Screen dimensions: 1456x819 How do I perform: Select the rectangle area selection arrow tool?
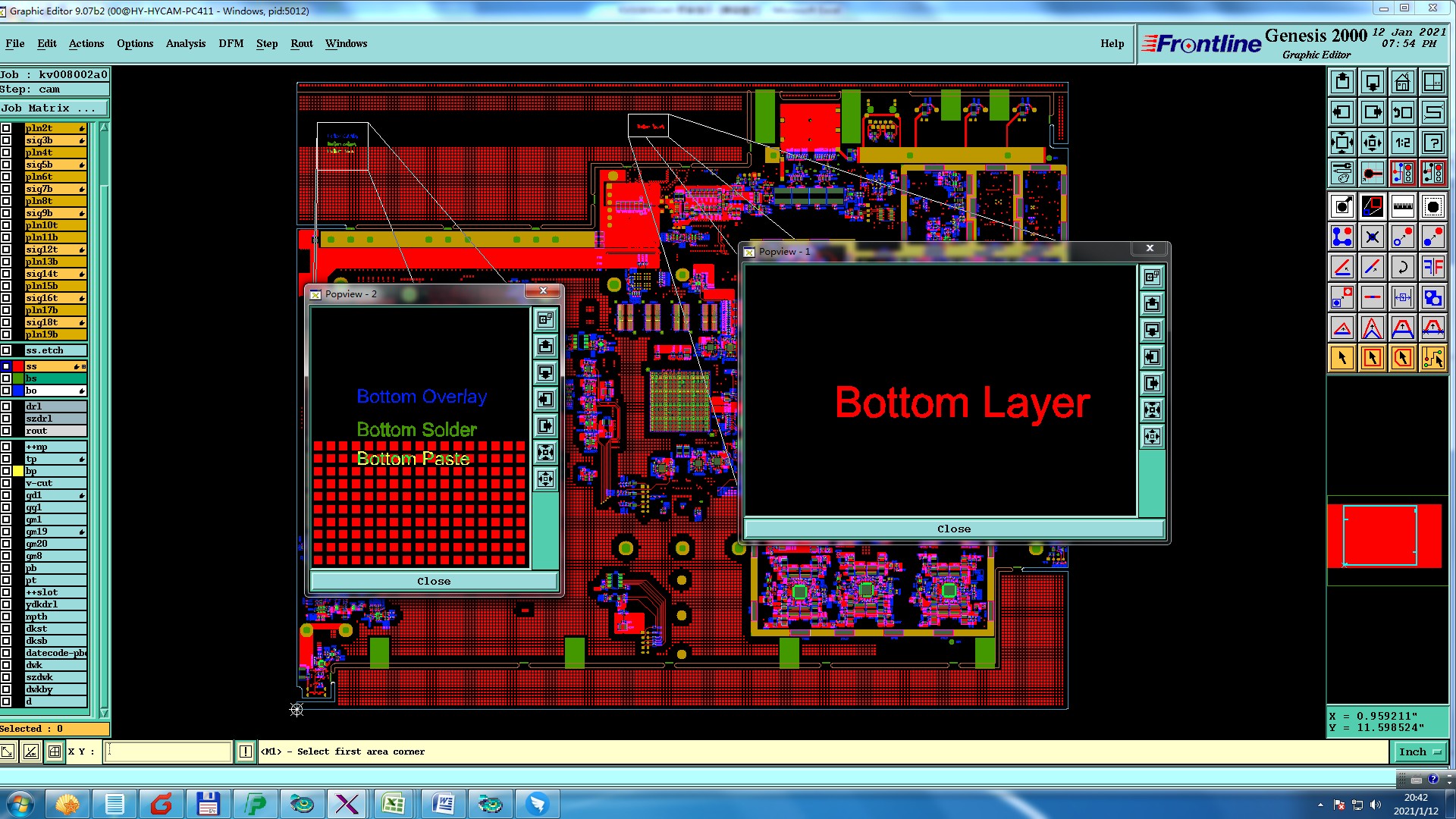1372,358
